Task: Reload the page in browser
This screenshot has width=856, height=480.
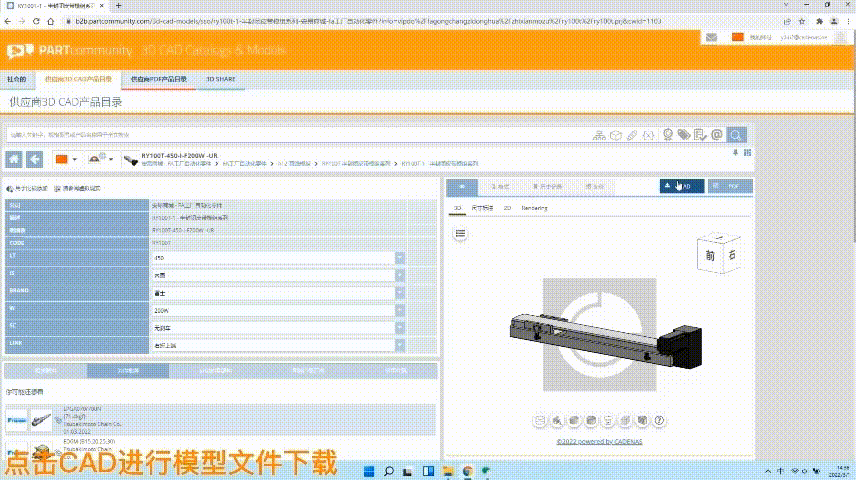Action: (x=36, y=21)
